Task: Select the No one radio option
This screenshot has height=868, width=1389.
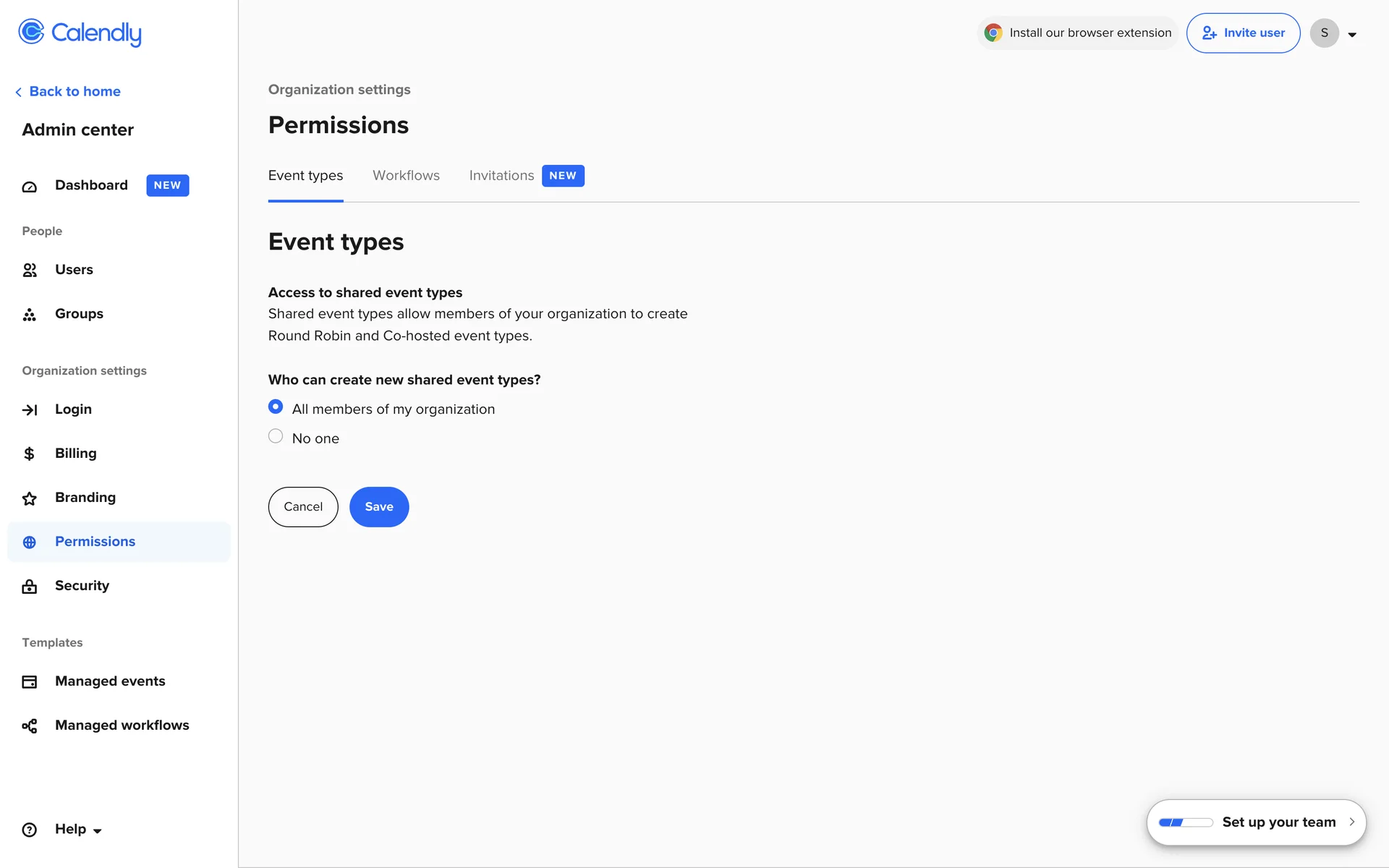Action: point(276,436)
